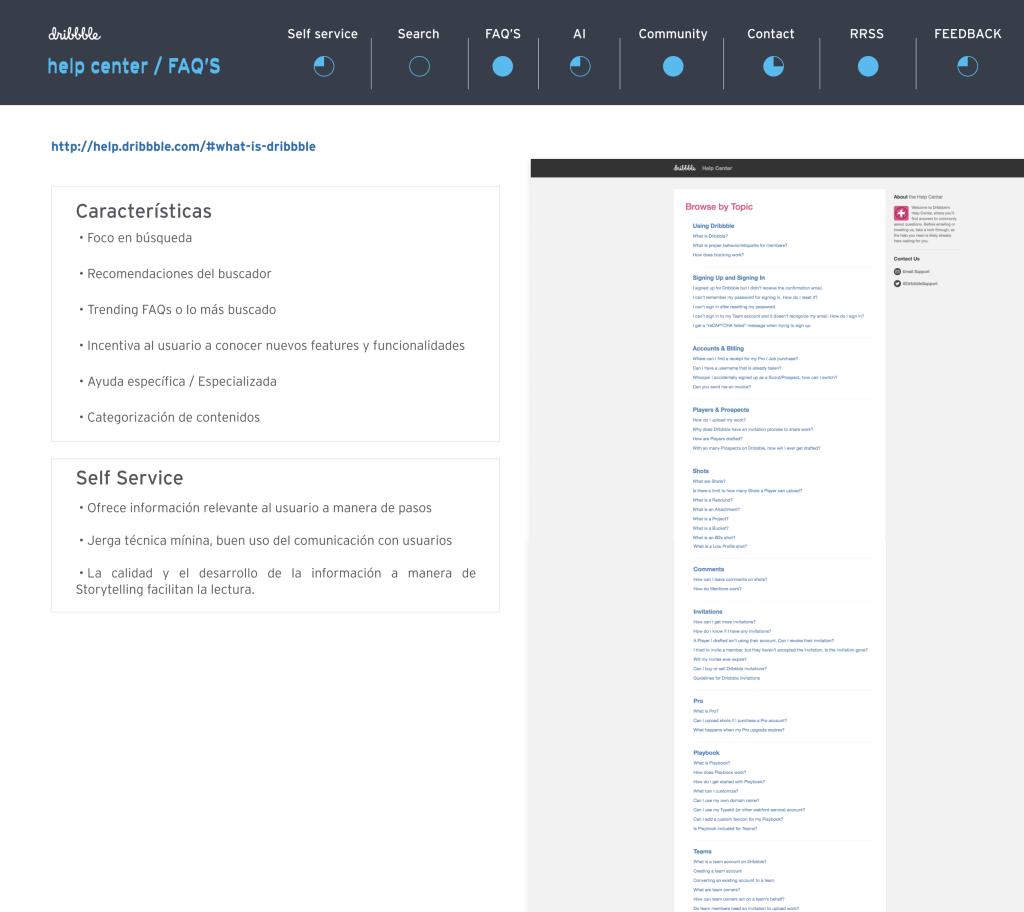Open the Signing Up and Signing In topic
The height and width of the screenshot is (912, 1024).
[729, 278]
